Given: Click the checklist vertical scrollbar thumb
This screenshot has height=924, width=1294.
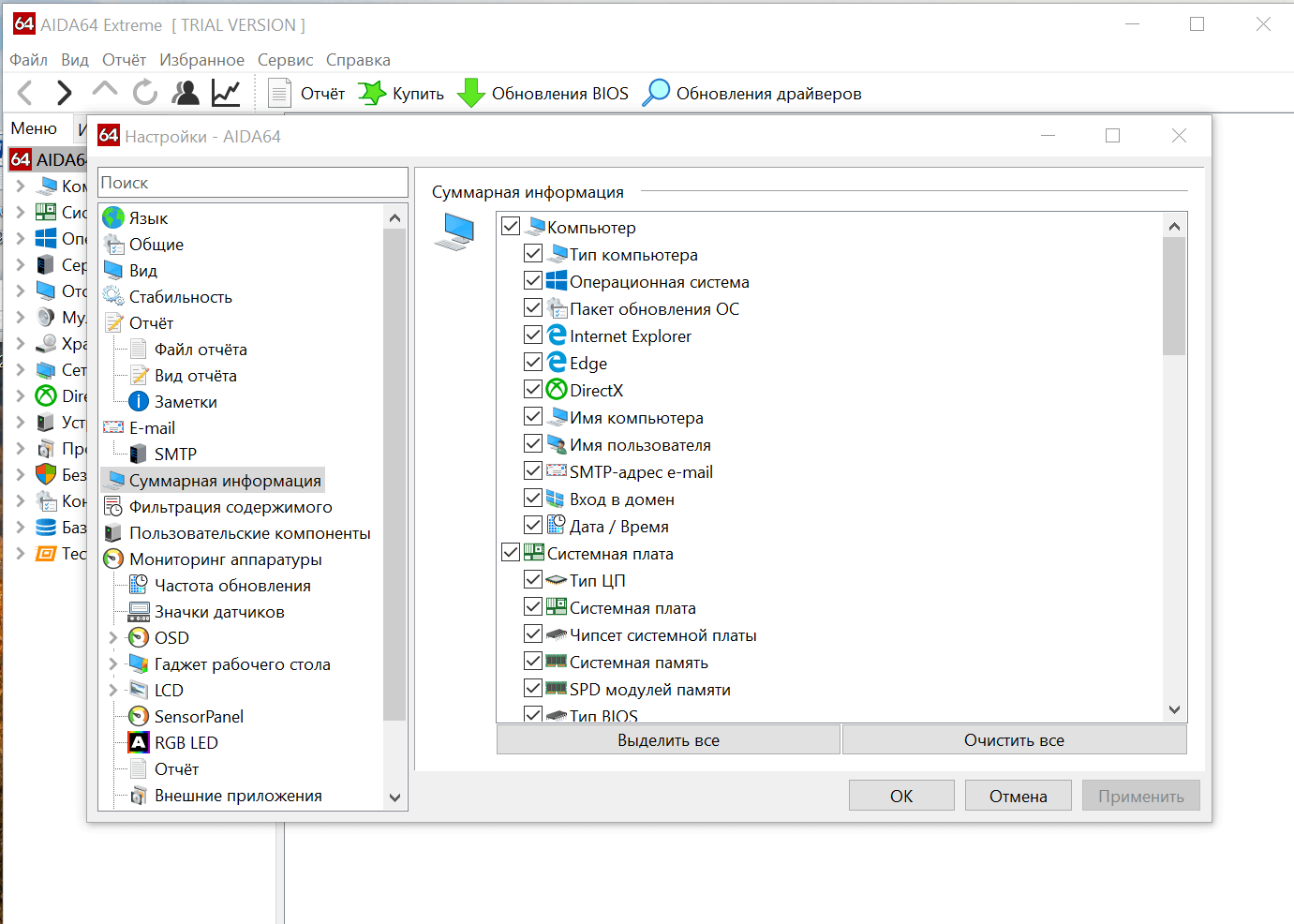Looking at the screenshot, I should point(1174,296).
